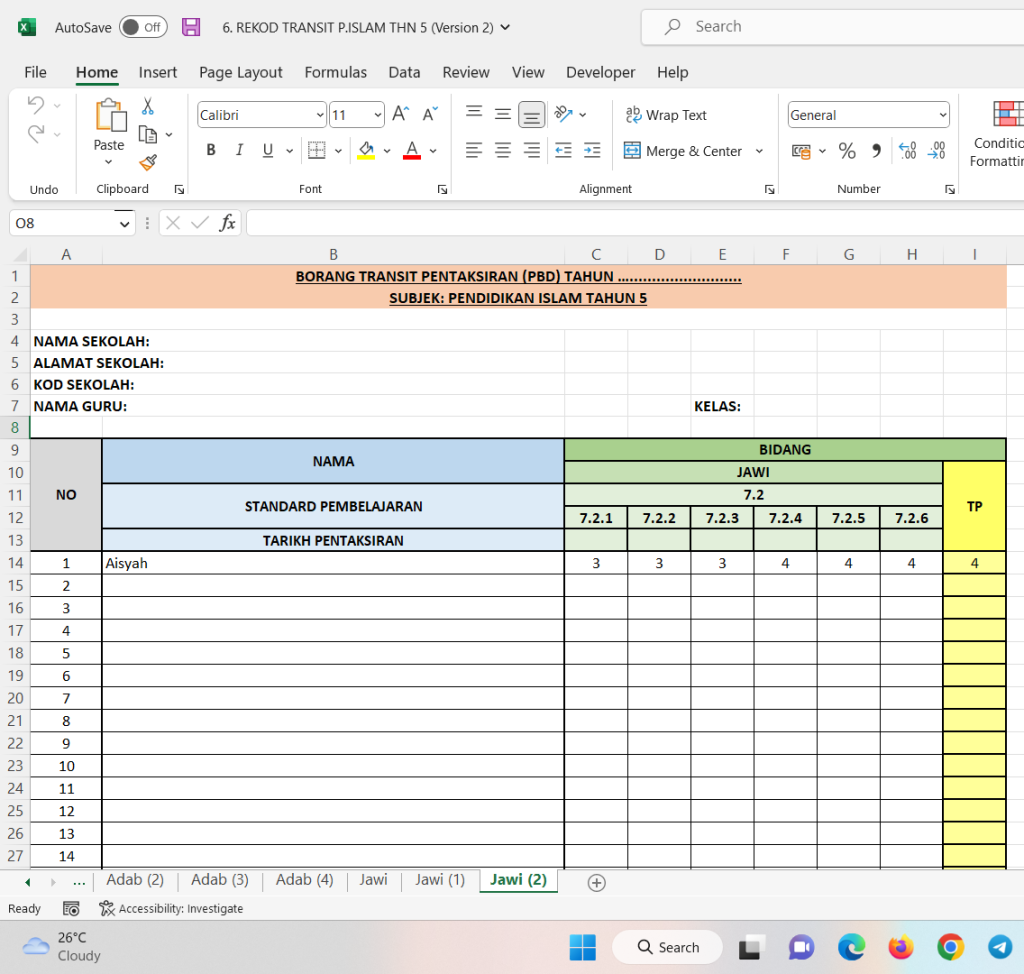The width and height of the screenshot is (1024, 974).
Task: Open the Formulas ribbon tab
Action: (x=335, y=72)
